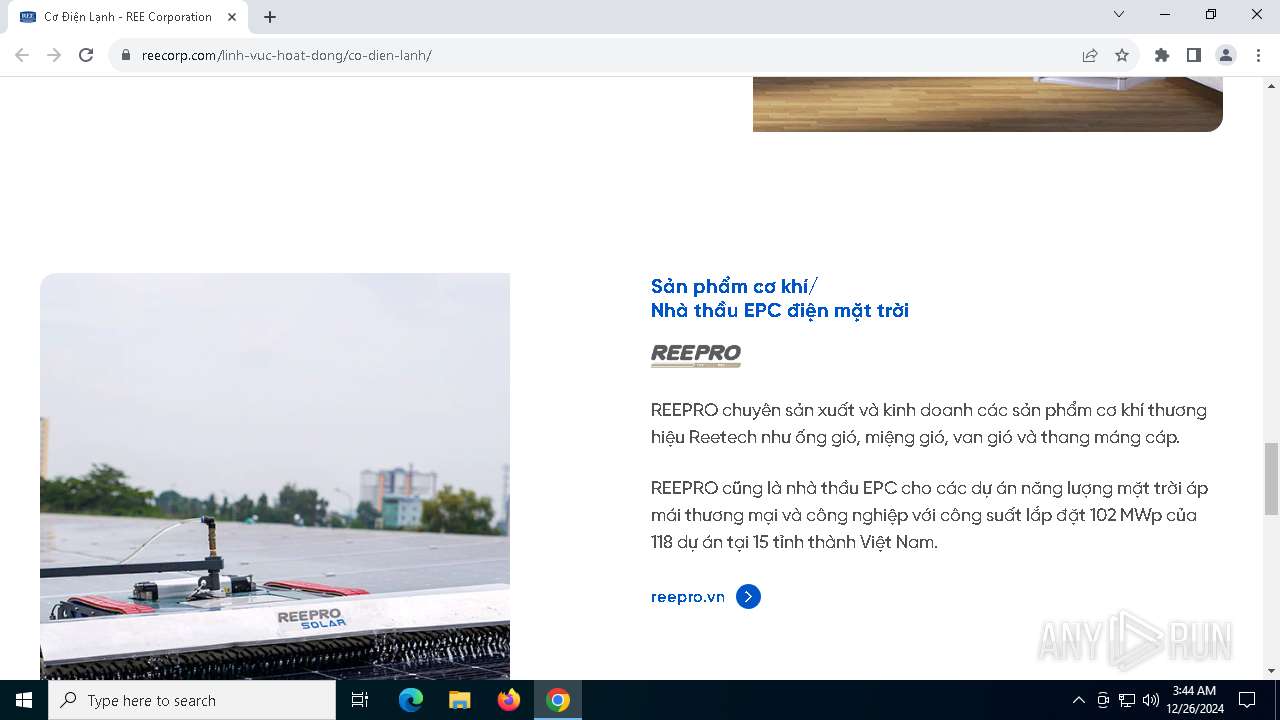The image size is (1280, 720).
Task: Show hidden system tray icons
Action: tap(1078, 700)
